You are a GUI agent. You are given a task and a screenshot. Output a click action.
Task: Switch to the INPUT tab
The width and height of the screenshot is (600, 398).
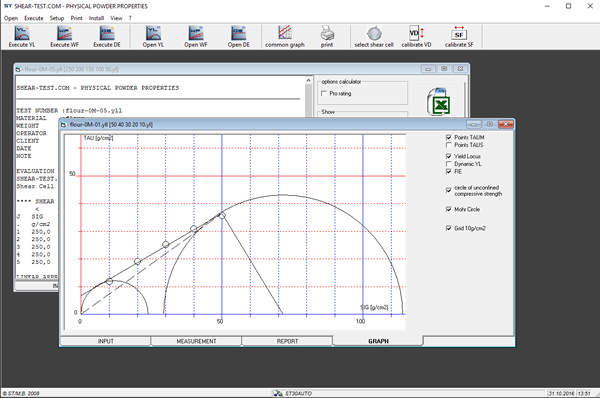pos(106,341)
